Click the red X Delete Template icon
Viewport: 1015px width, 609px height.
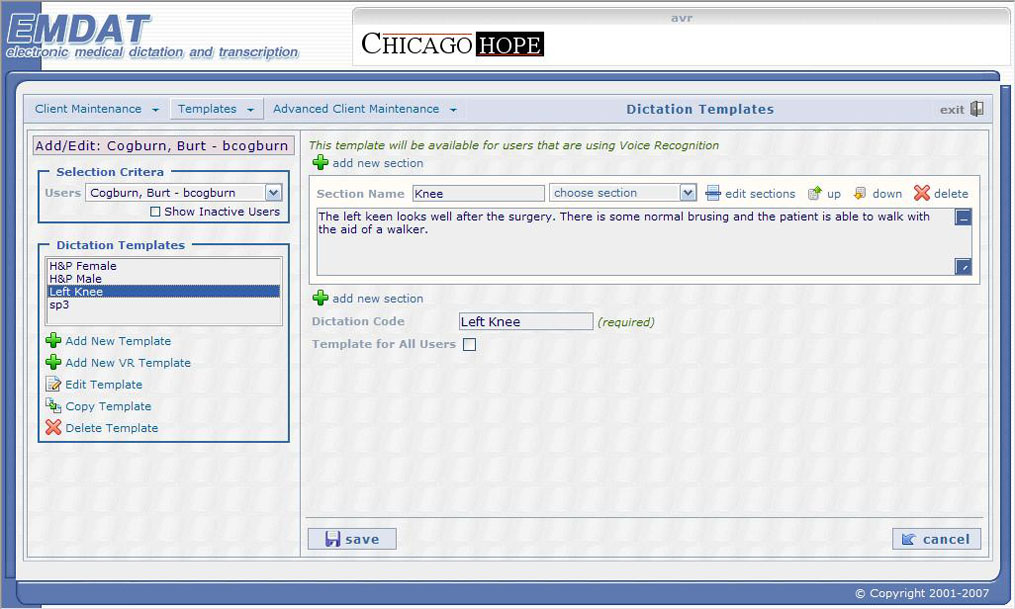point(54,428)
